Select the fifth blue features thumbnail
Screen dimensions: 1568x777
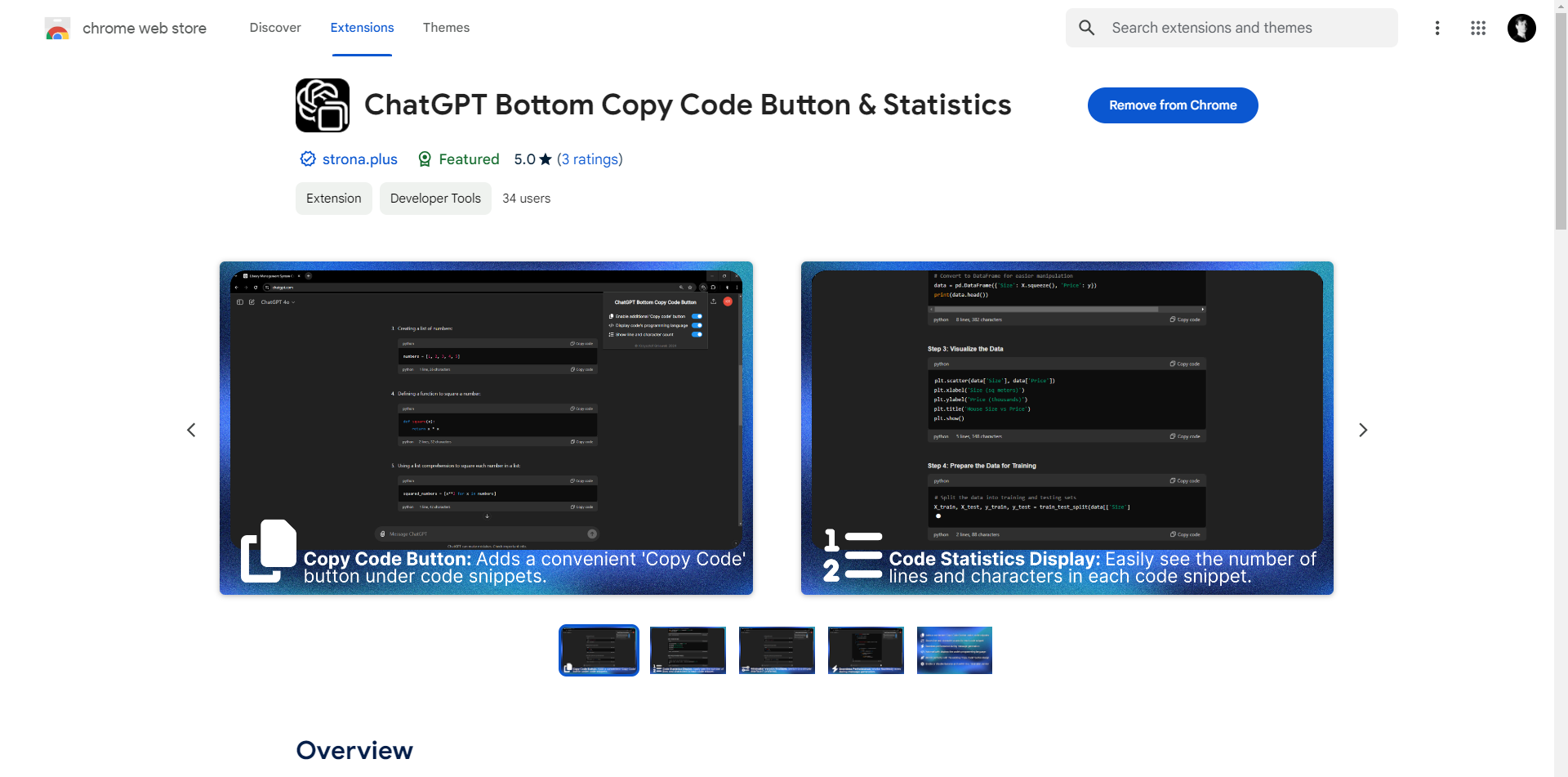955,650
